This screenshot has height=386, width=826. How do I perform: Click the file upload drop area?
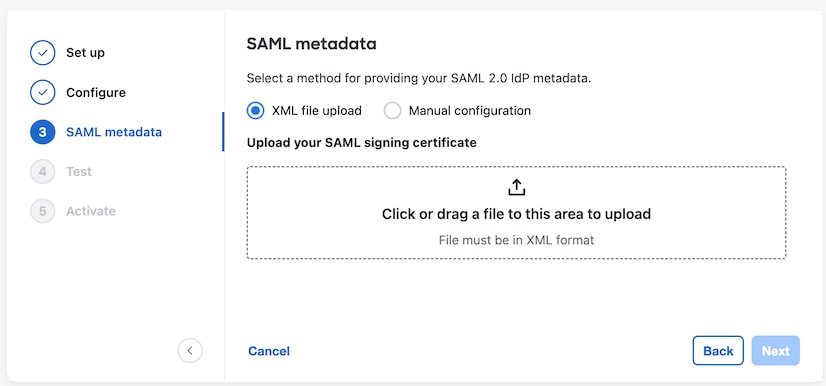[516, 213]
